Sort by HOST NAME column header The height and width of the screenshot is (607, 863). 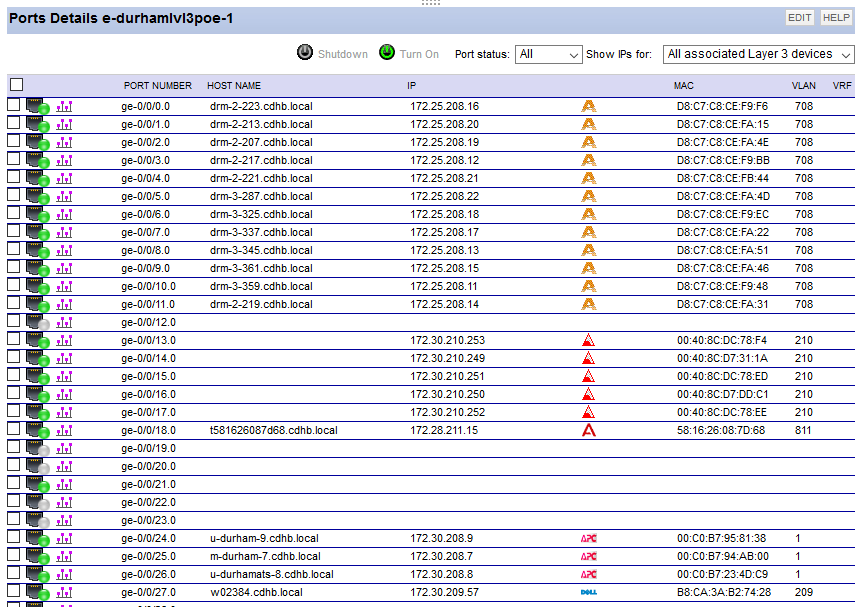[x=234, y=85]
